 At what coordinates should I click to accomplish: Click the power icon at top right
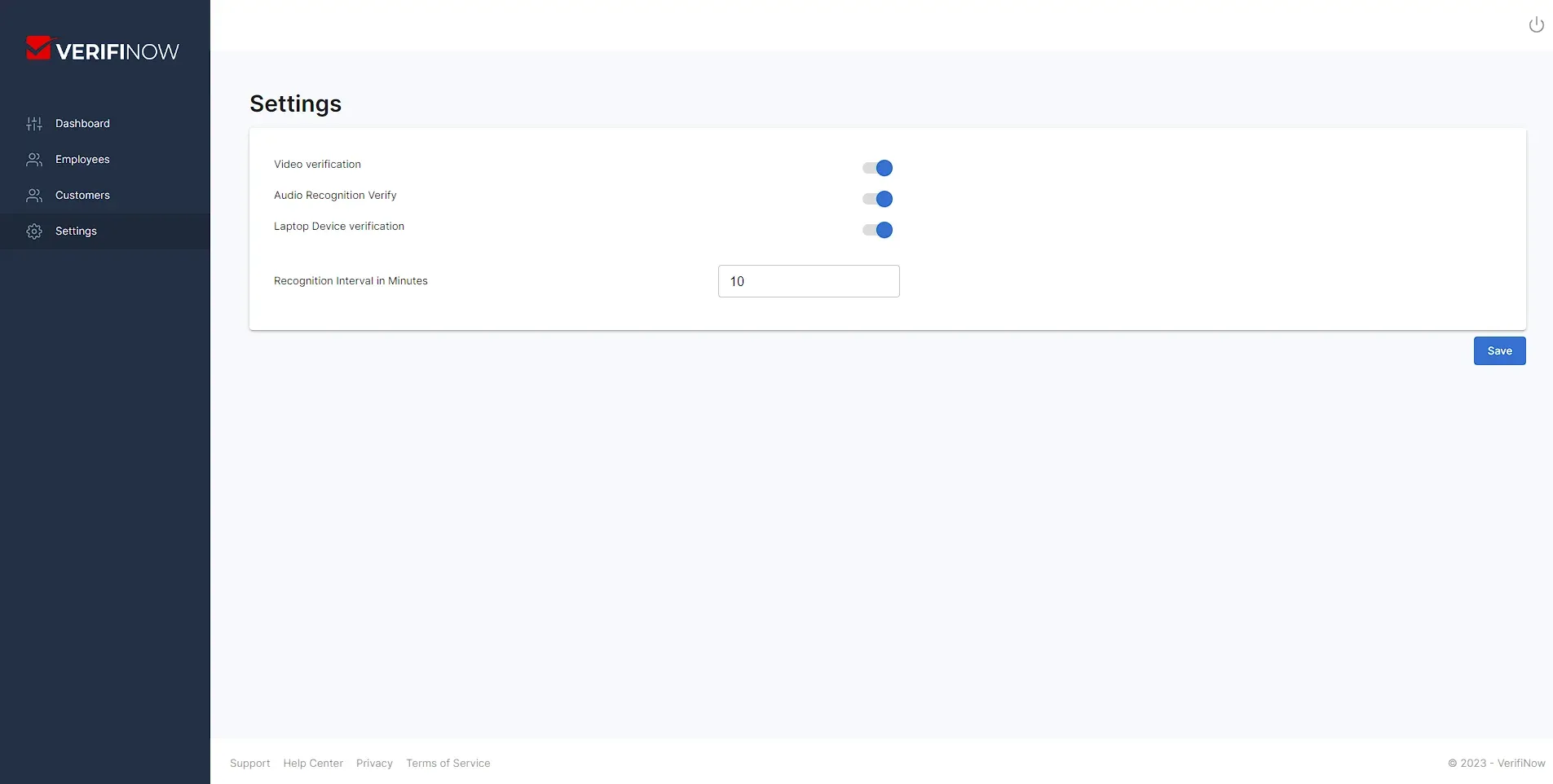click(1535, 24)
